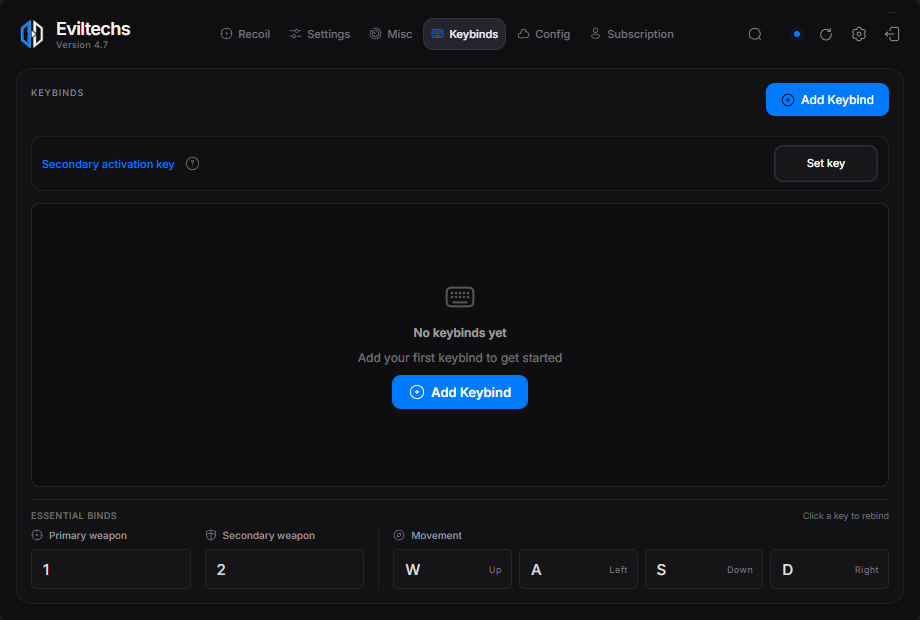Go to the Misc tab
920x620 pixels.
tap(391, 34)
